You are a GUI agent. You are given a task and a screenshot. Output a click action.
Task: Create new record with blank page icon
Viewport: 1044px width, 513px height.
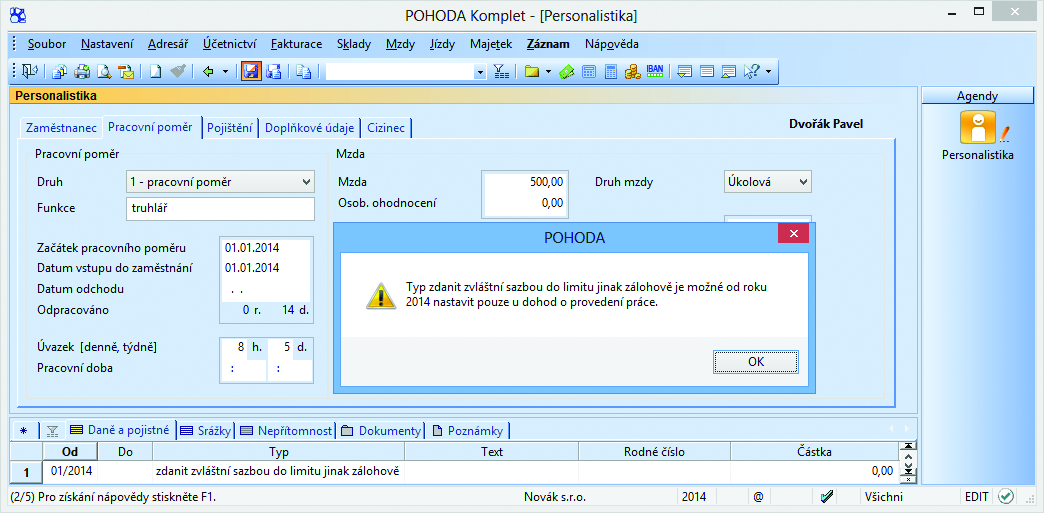pos(155,71)
